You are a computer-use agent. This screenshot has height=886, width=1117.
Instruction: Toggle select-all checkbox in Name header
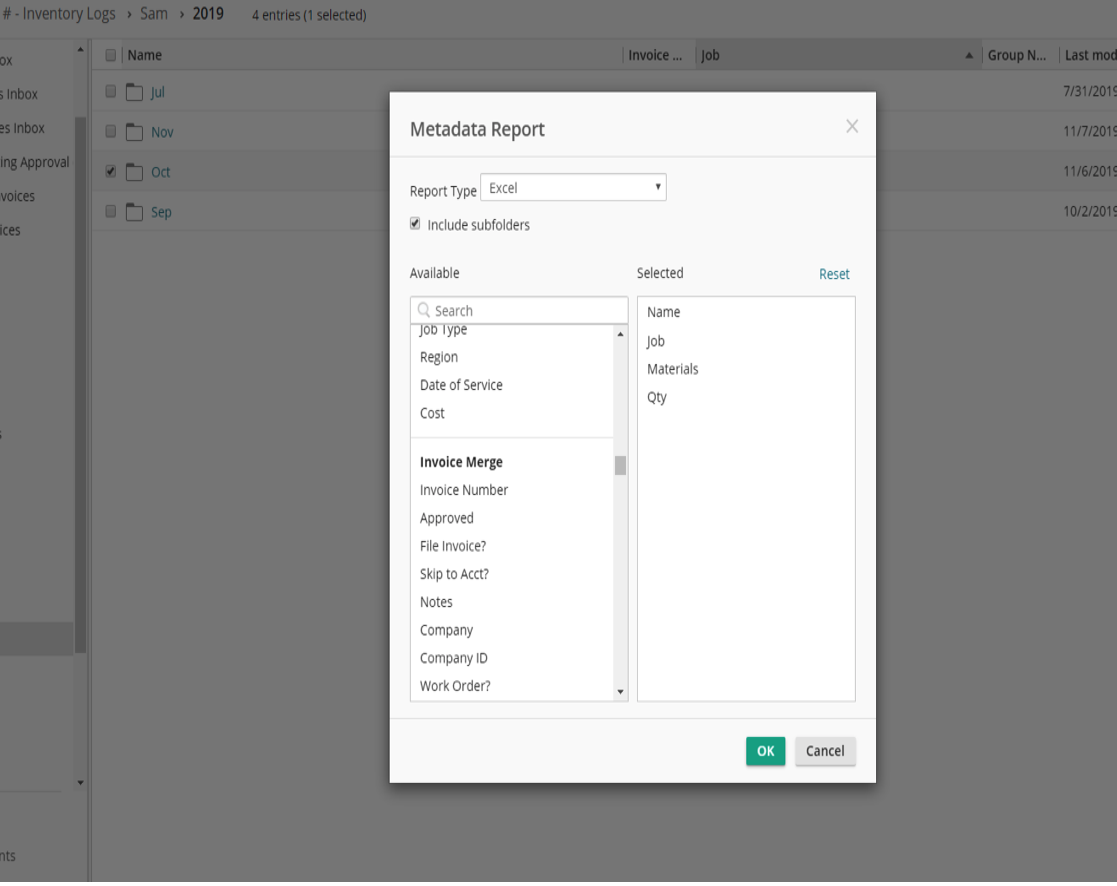coord(110,56)
